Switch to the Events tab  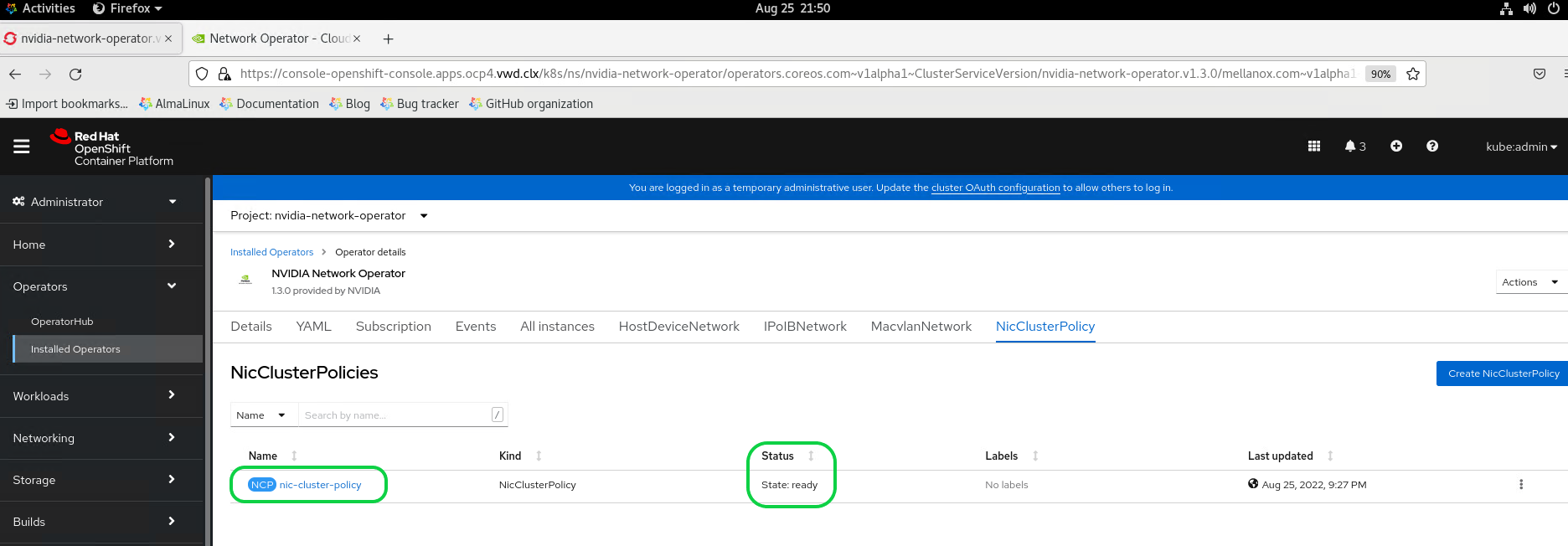476,327
